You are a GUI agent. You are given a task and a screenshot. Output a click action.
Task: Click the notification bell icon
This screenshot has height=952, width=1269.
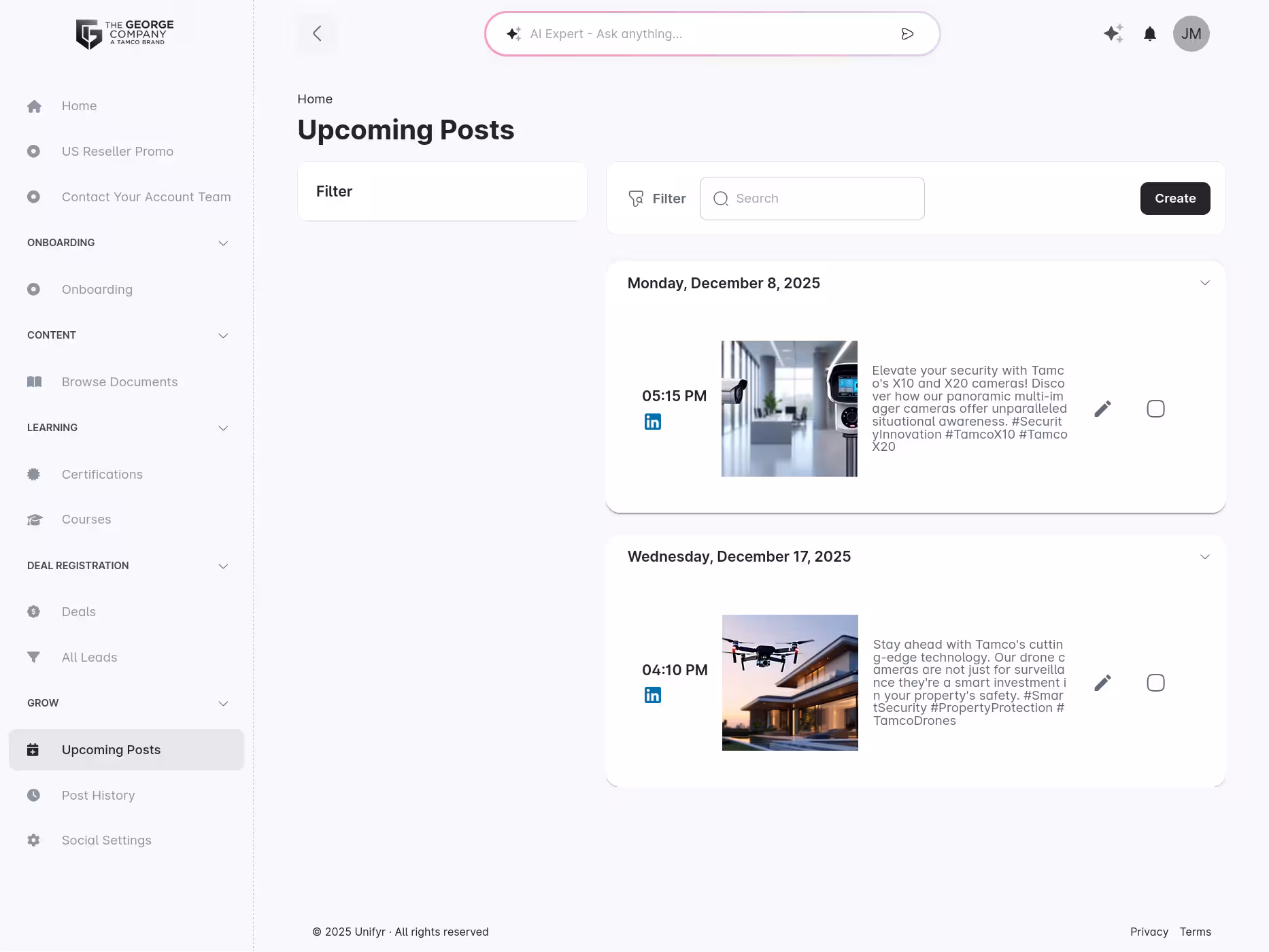click(1150, 33)
